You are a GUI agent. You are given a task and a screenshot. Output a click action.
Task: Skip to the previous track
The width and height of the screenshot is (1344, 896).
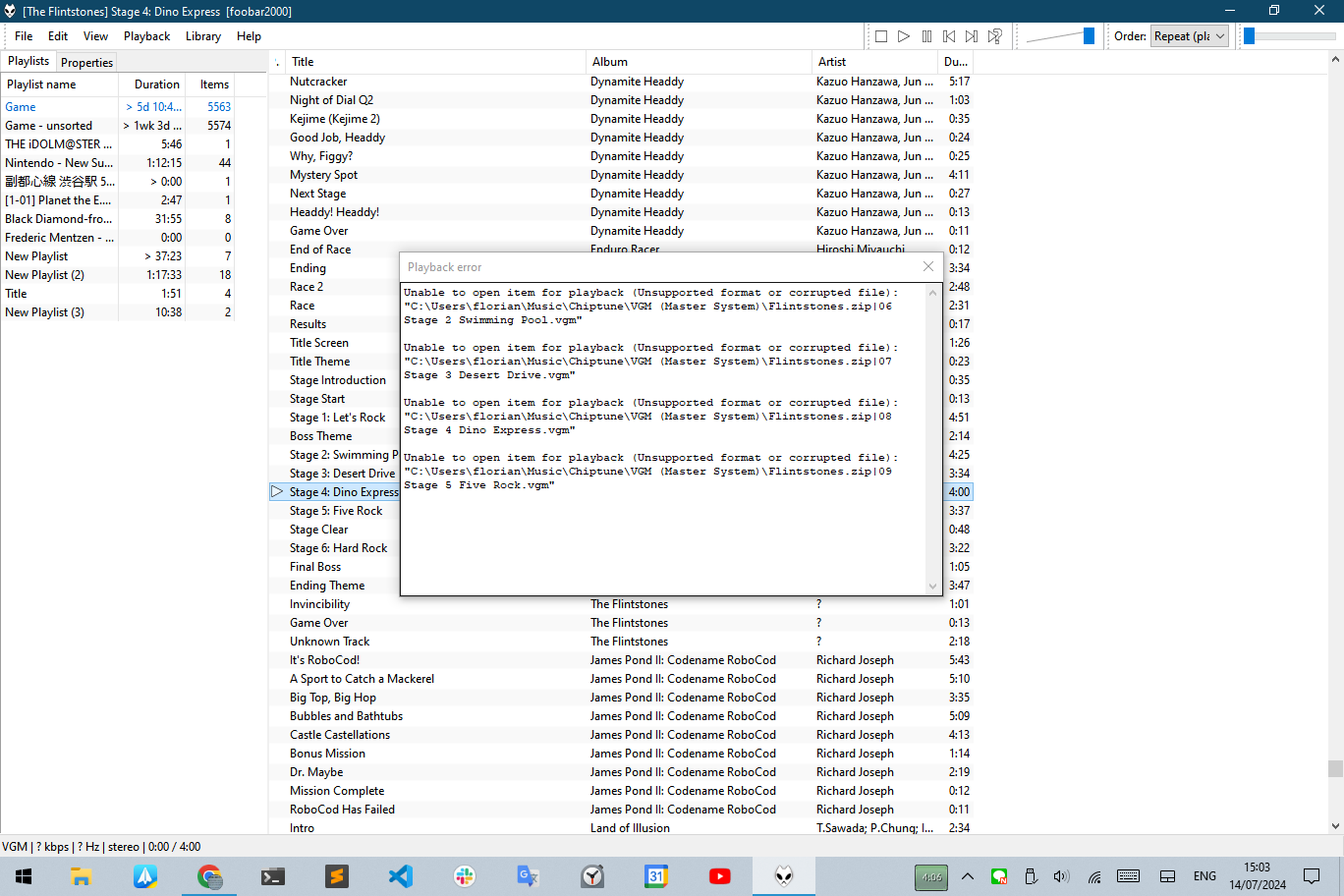(x=949, y=36)
